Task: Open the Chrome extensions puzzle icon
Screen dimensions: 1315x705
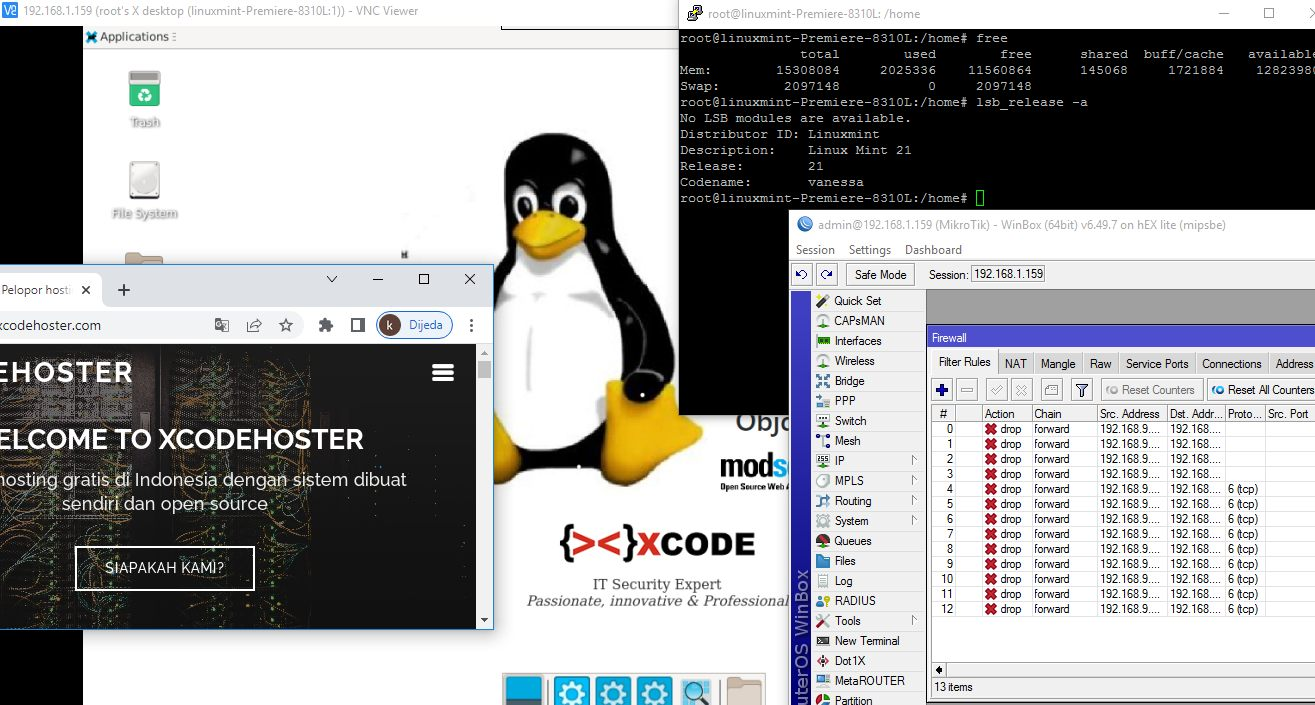Action: [325, 325]
